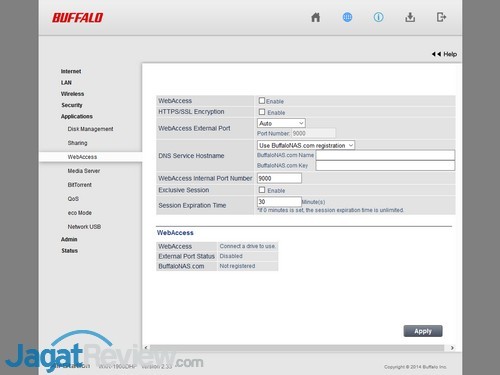The height and width of the screenshot is (375, 500).
Task: Click the blue WebAccess section heading
Action: pos(175,233)
